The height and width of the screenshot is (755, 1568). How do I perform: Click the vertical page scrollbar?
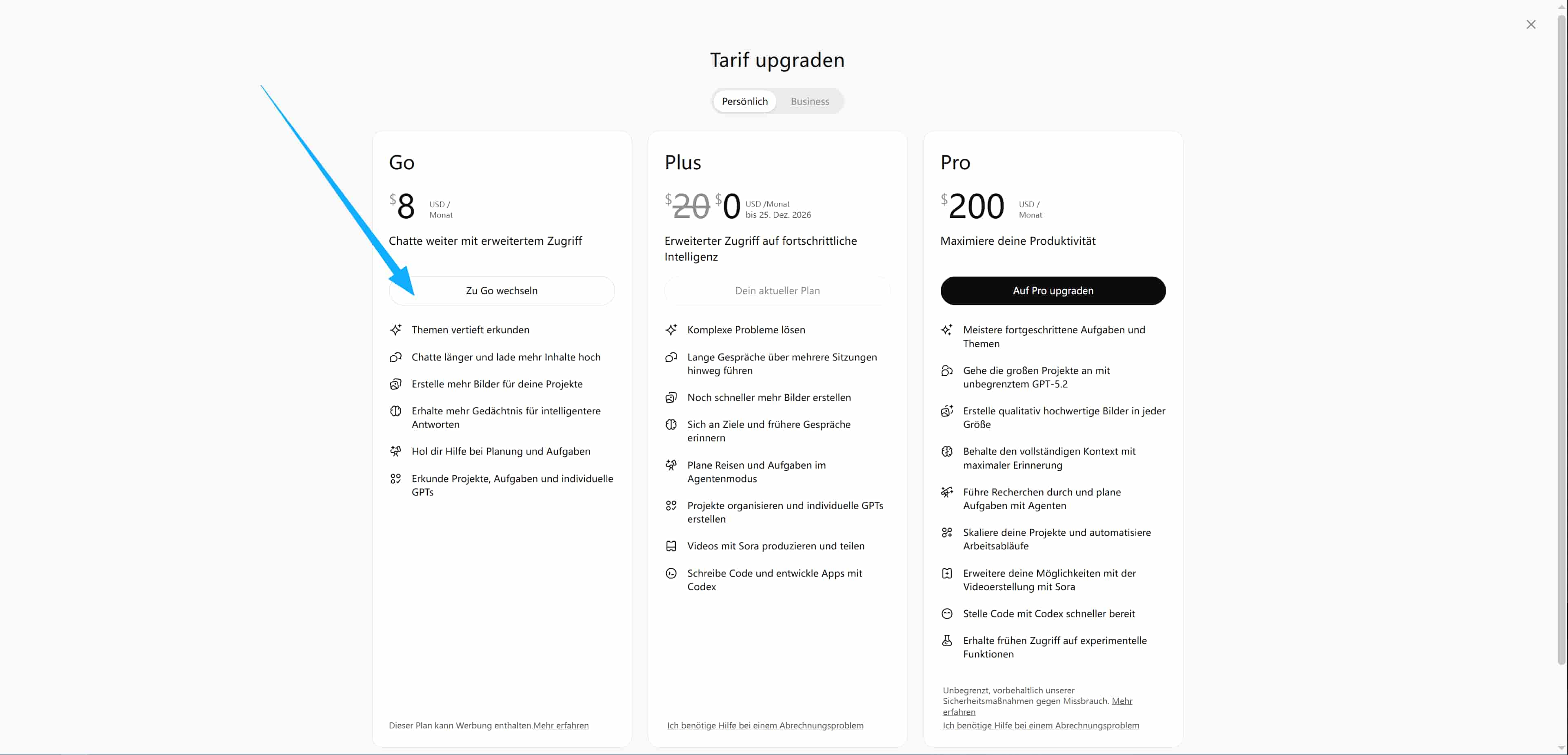(1561, 341)
